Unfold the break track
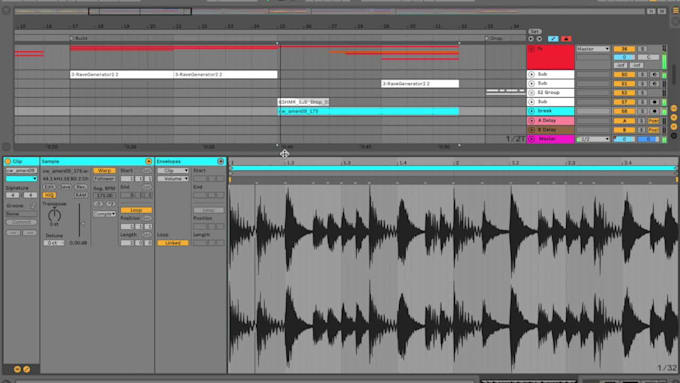680x383 pixels. (x=532, y=111)
